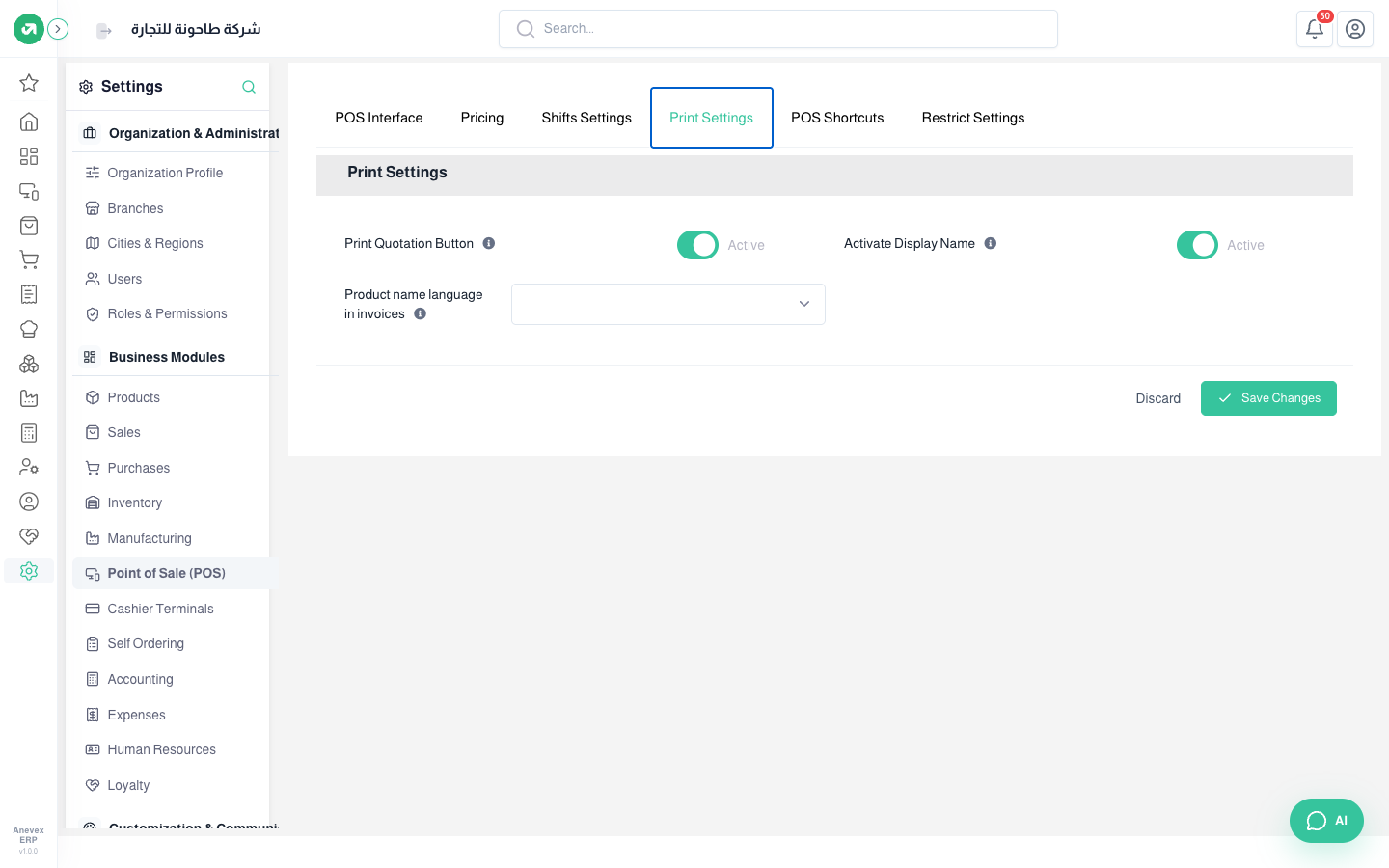Open the user account menu icon
Viewport: 1389px width, 868px height.
point(1355,29)
